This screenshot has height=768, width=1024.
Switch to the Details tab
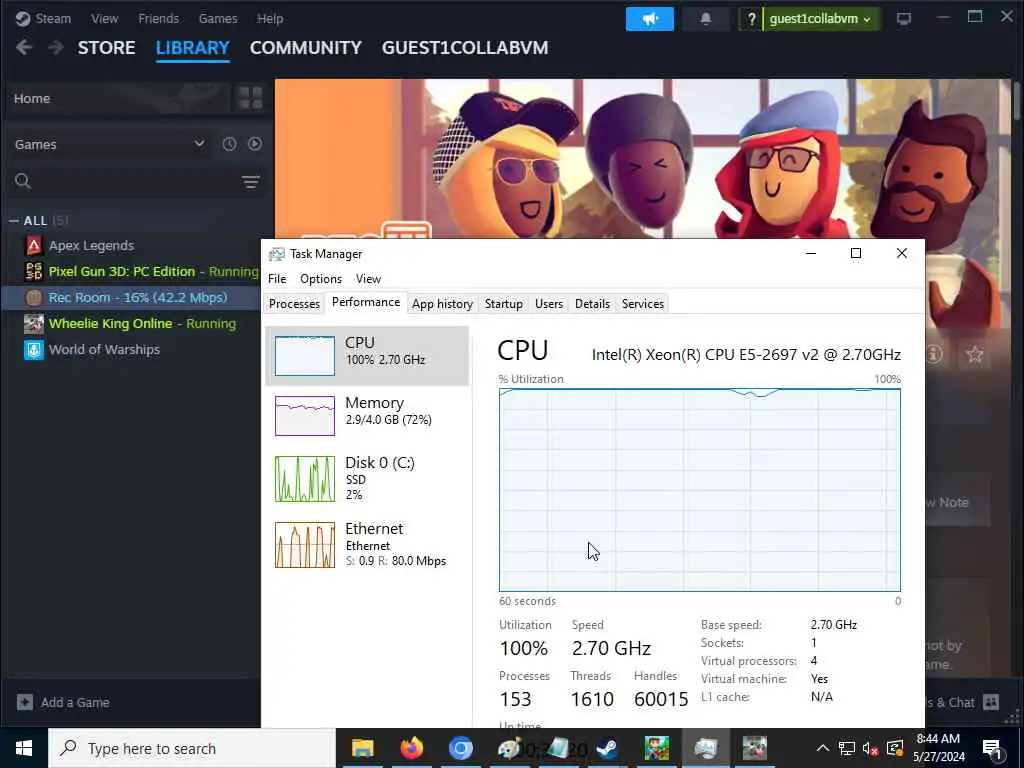592,304
